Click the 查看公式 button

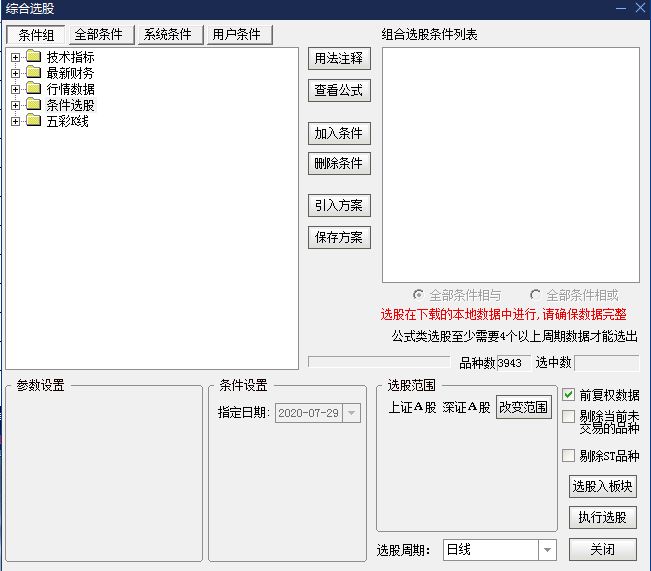pos(339,90)
